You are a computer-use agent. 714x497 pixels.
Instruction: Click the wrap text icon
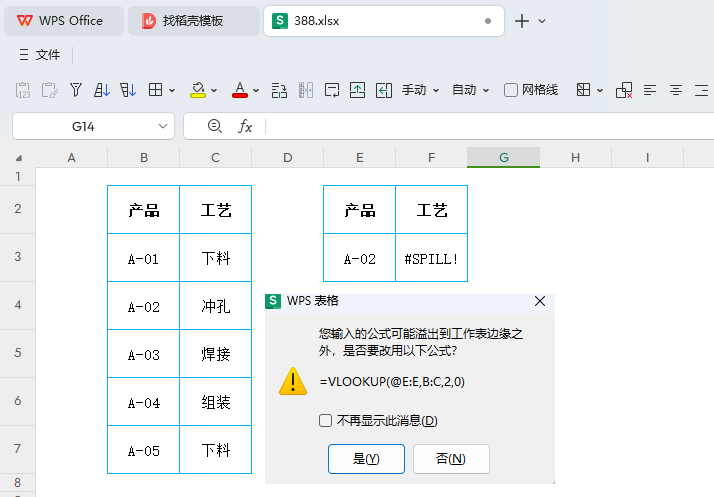[x=332, y=90]
